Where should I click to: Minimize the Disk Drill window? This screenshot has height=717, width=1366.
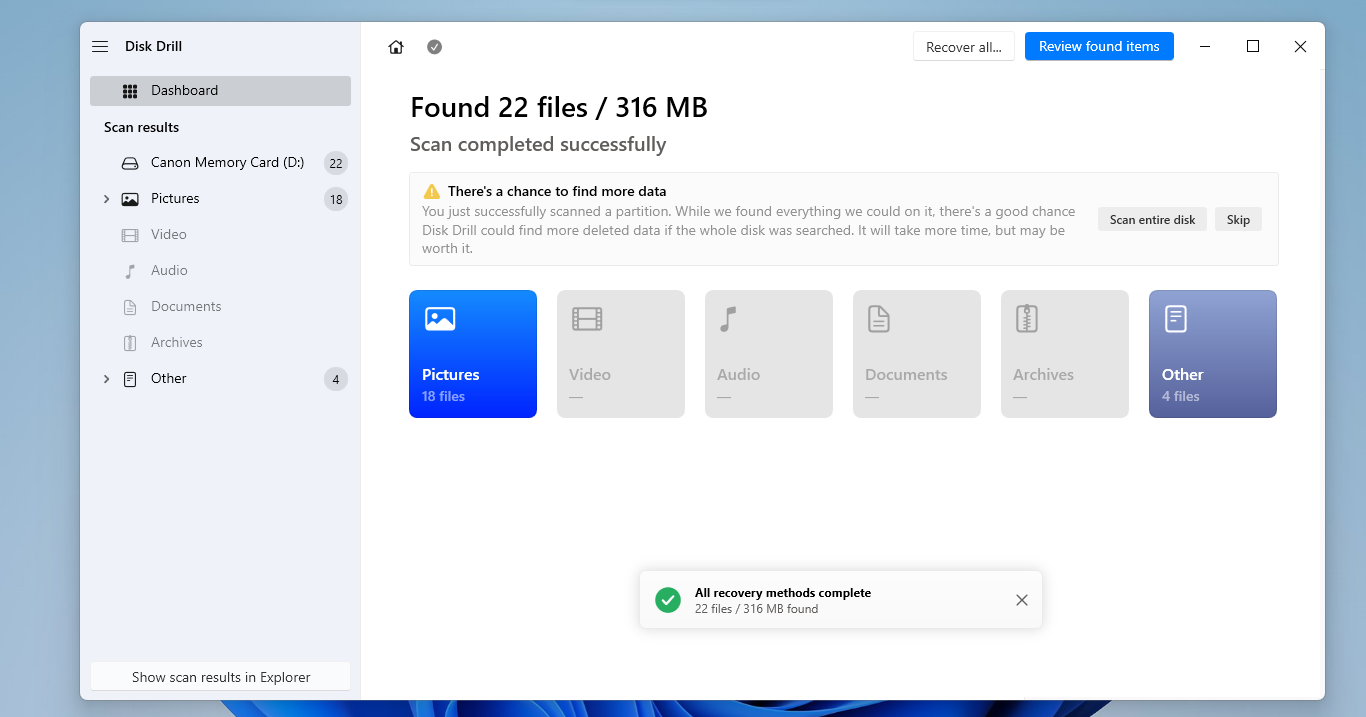(x=1206, y=47)
